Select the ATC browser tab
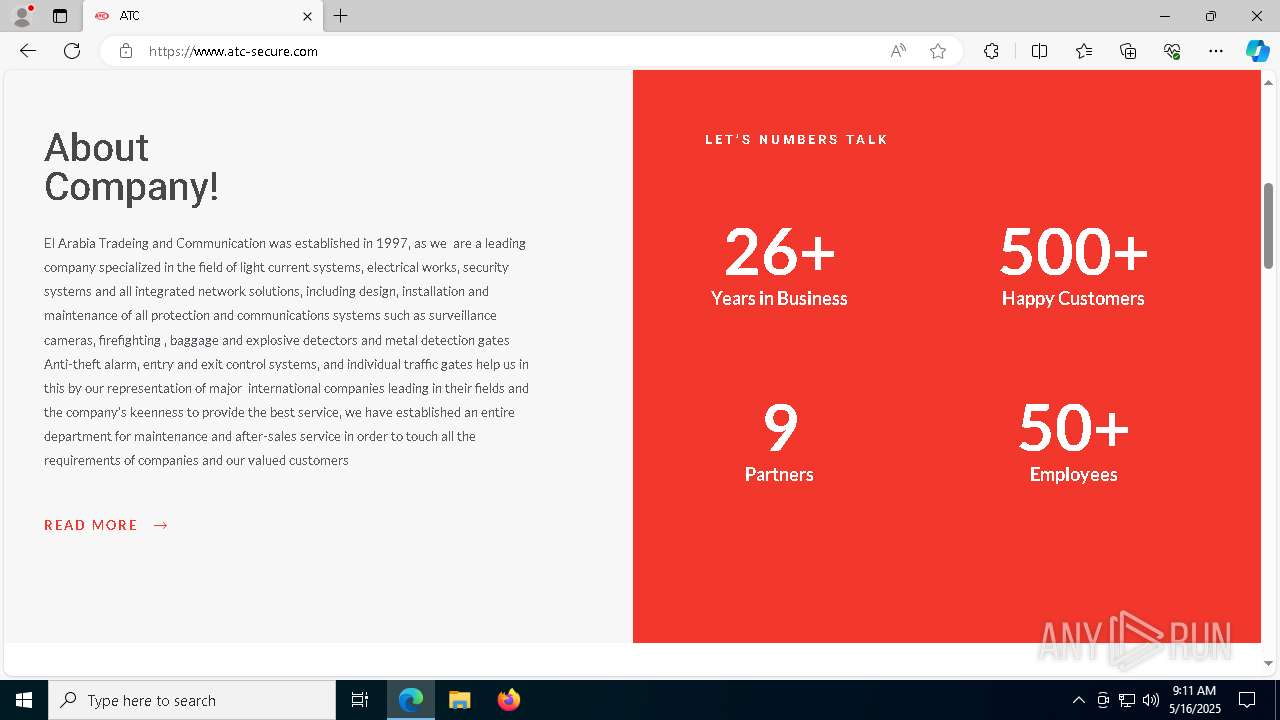This screenshot has height=720, width=1280. pos(203,16)
